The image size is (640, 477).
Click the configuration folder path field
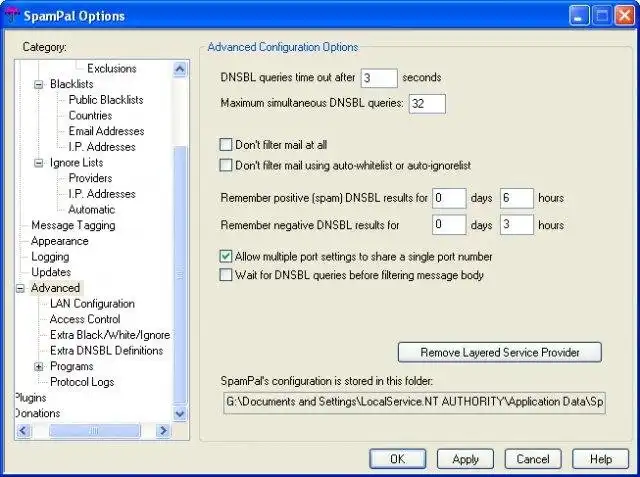point(414,402)
